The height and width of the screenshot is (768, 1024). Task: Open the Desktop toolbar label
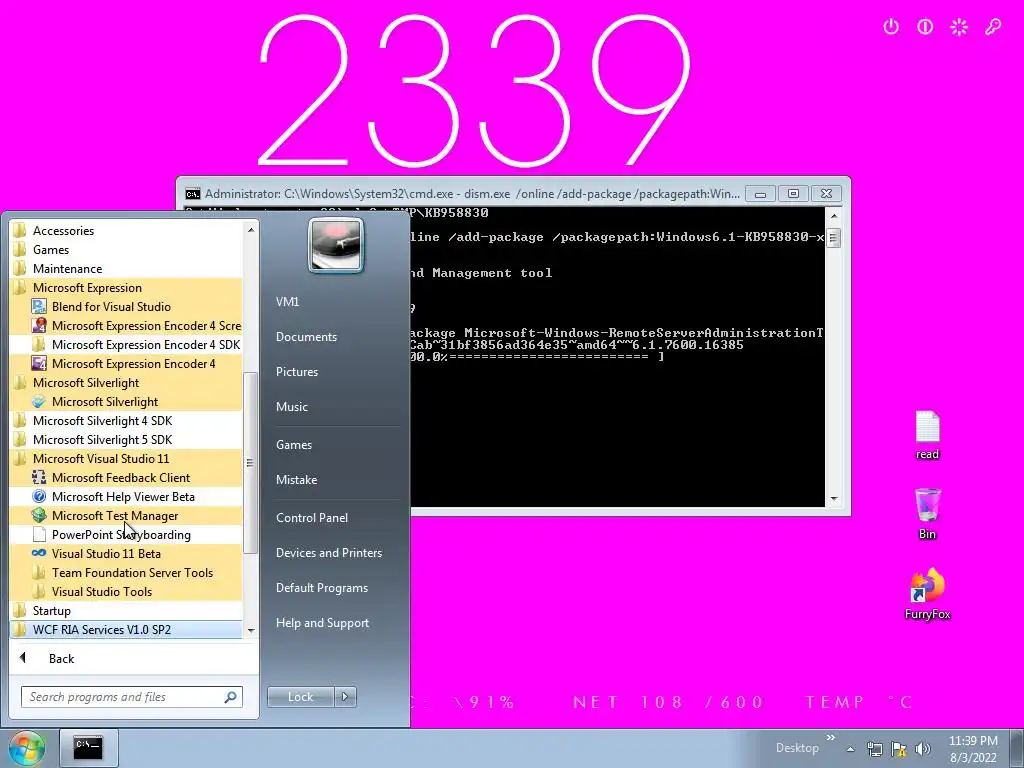(x=797, y=748)
